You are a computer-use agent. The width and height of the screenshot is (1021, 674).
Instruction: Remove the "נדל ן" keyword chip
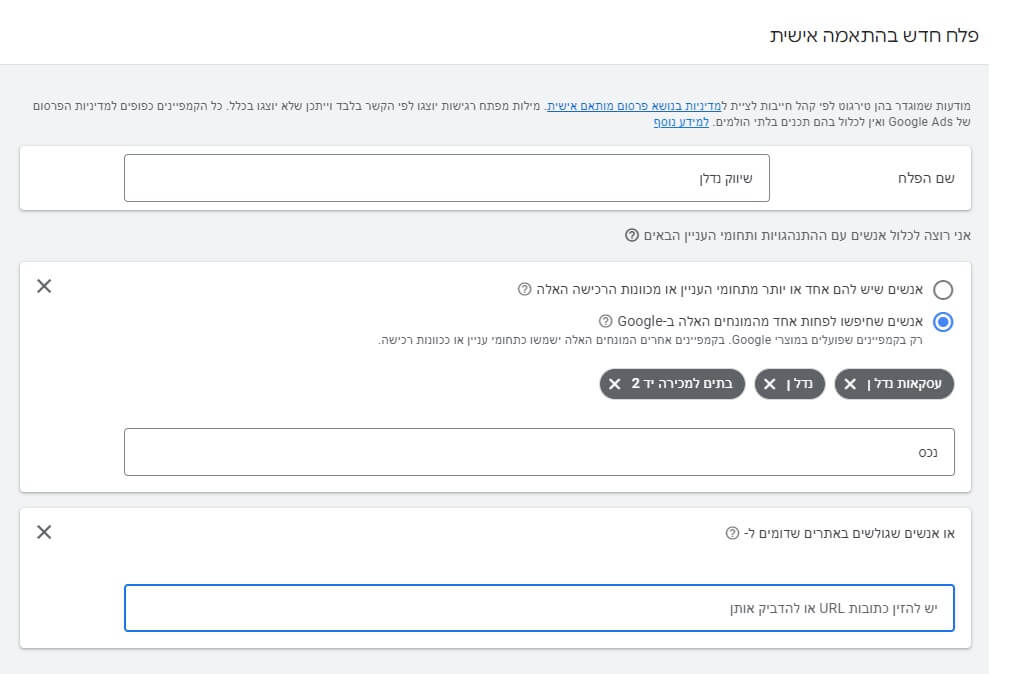click(x=769, y=384)
